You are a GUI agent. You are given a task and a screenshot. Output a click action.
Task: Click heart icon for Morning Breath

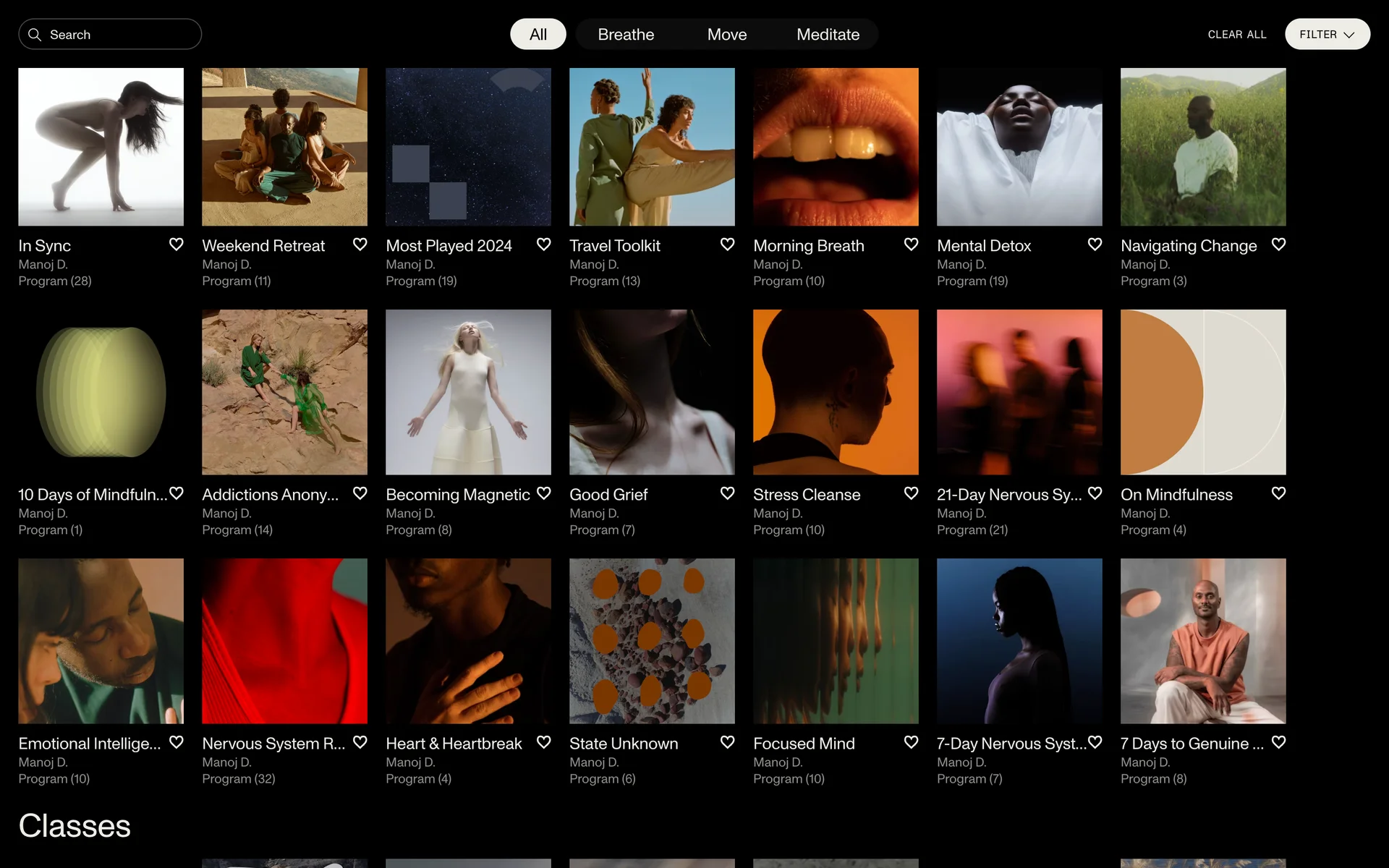pos(911,244)
